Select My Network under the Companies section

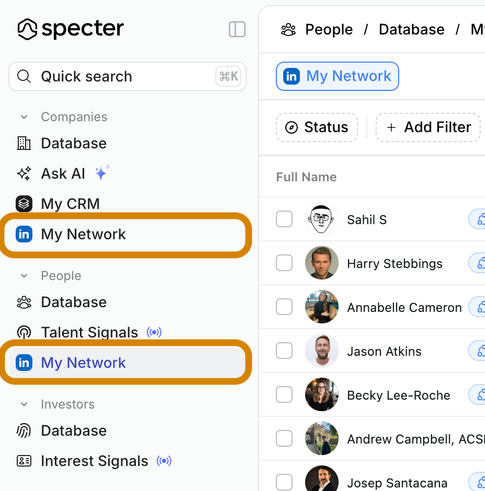click(x=126, y=234)
